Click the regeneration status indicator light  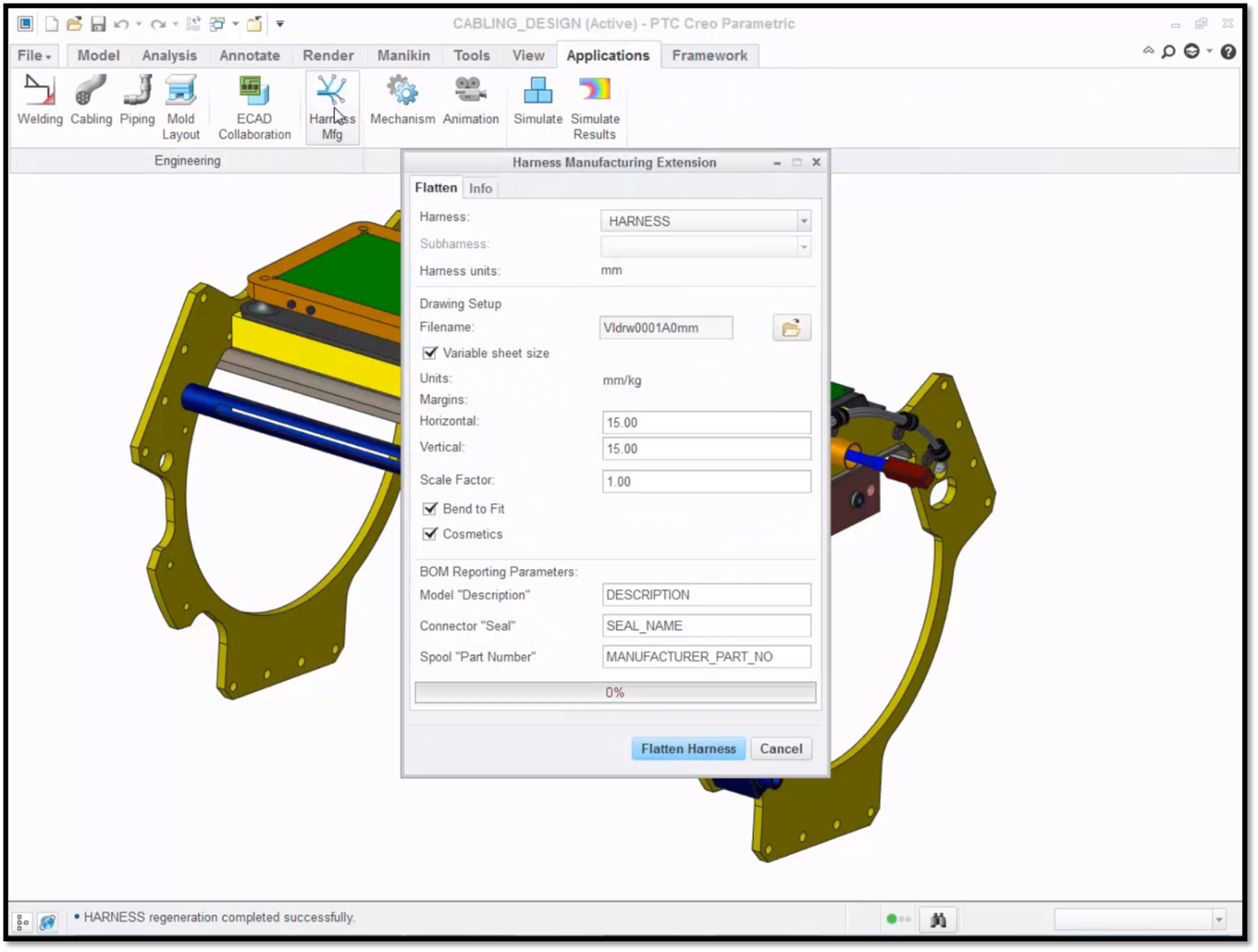tap(891, 919)
